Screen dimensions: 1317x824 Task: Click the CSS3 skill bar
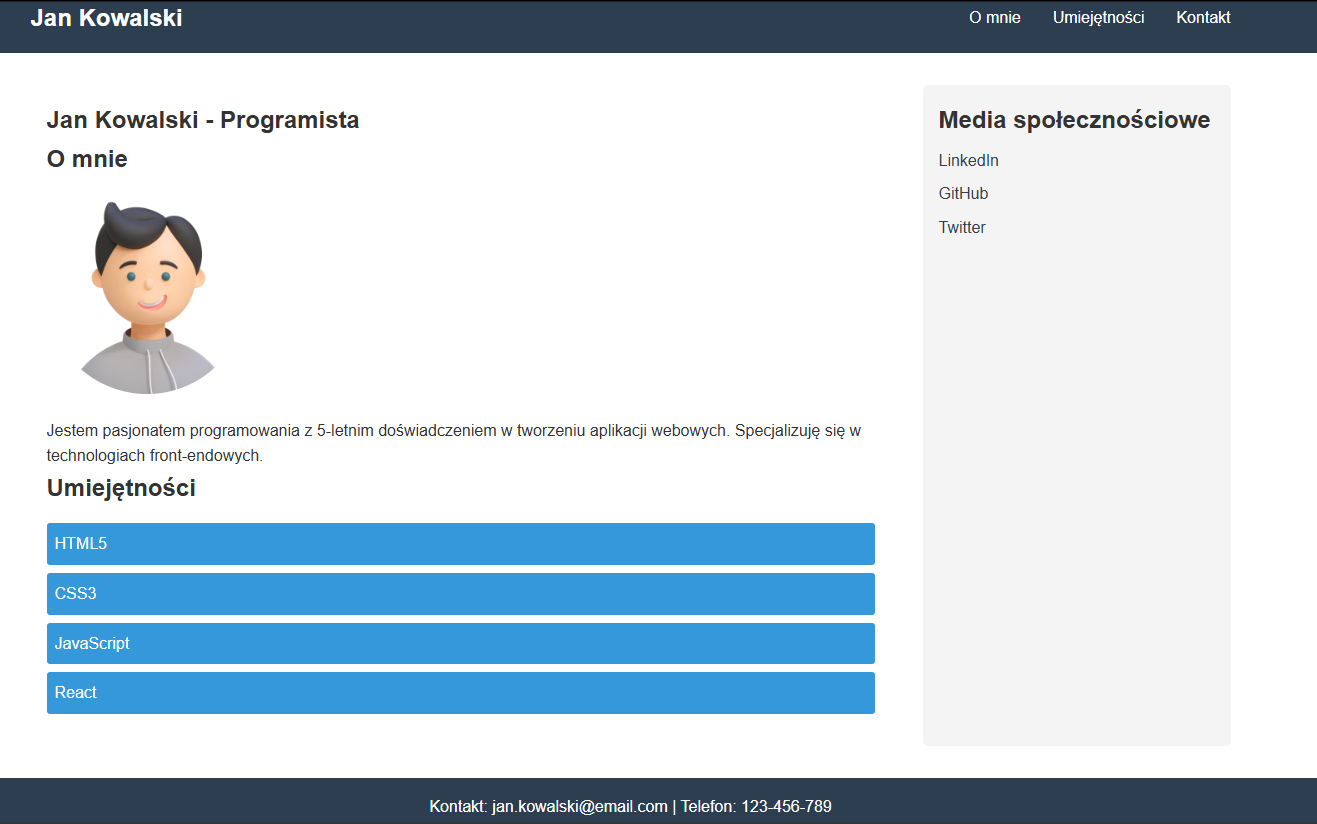point(460,594)
